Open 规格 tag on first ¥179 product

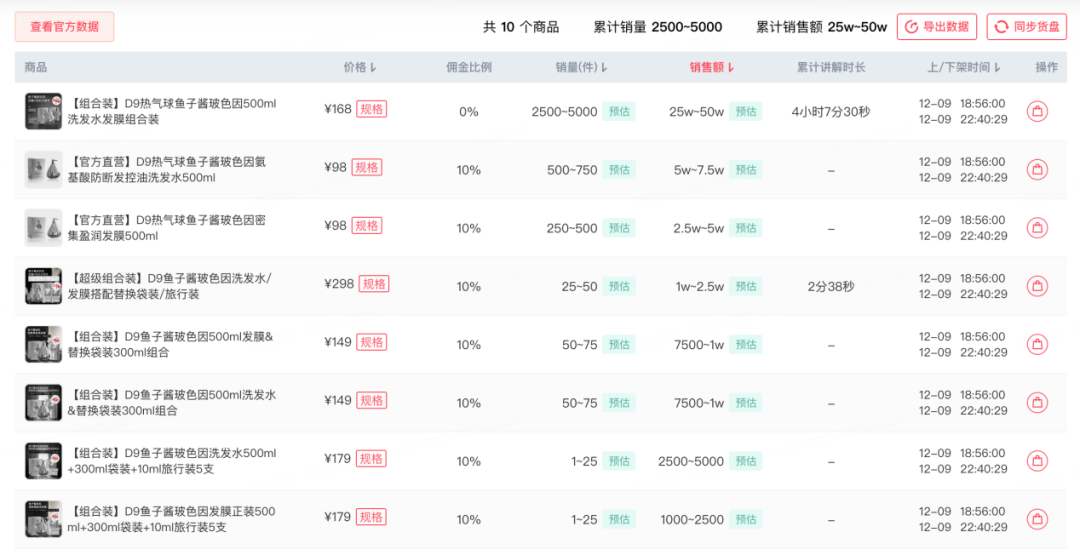pos(371,459)
